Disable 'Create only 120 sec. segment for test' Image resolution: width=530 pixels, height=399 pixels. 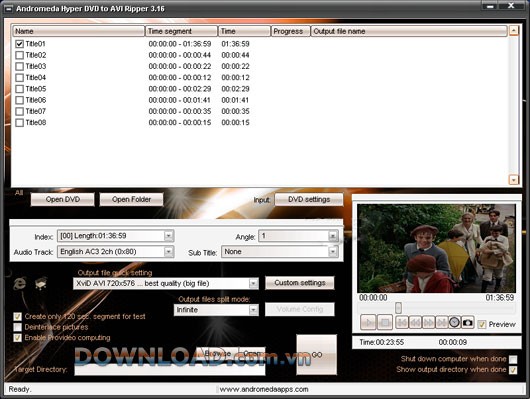[x=17, y=316]
